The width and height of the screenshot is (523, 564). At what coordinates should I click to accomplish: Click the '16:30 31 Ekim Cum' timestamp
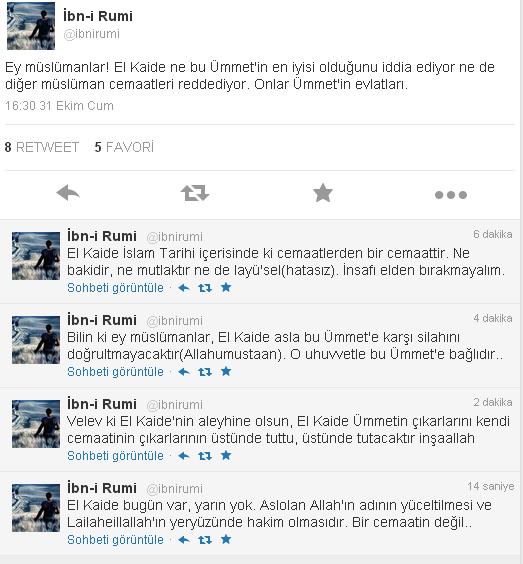(59, 106)
